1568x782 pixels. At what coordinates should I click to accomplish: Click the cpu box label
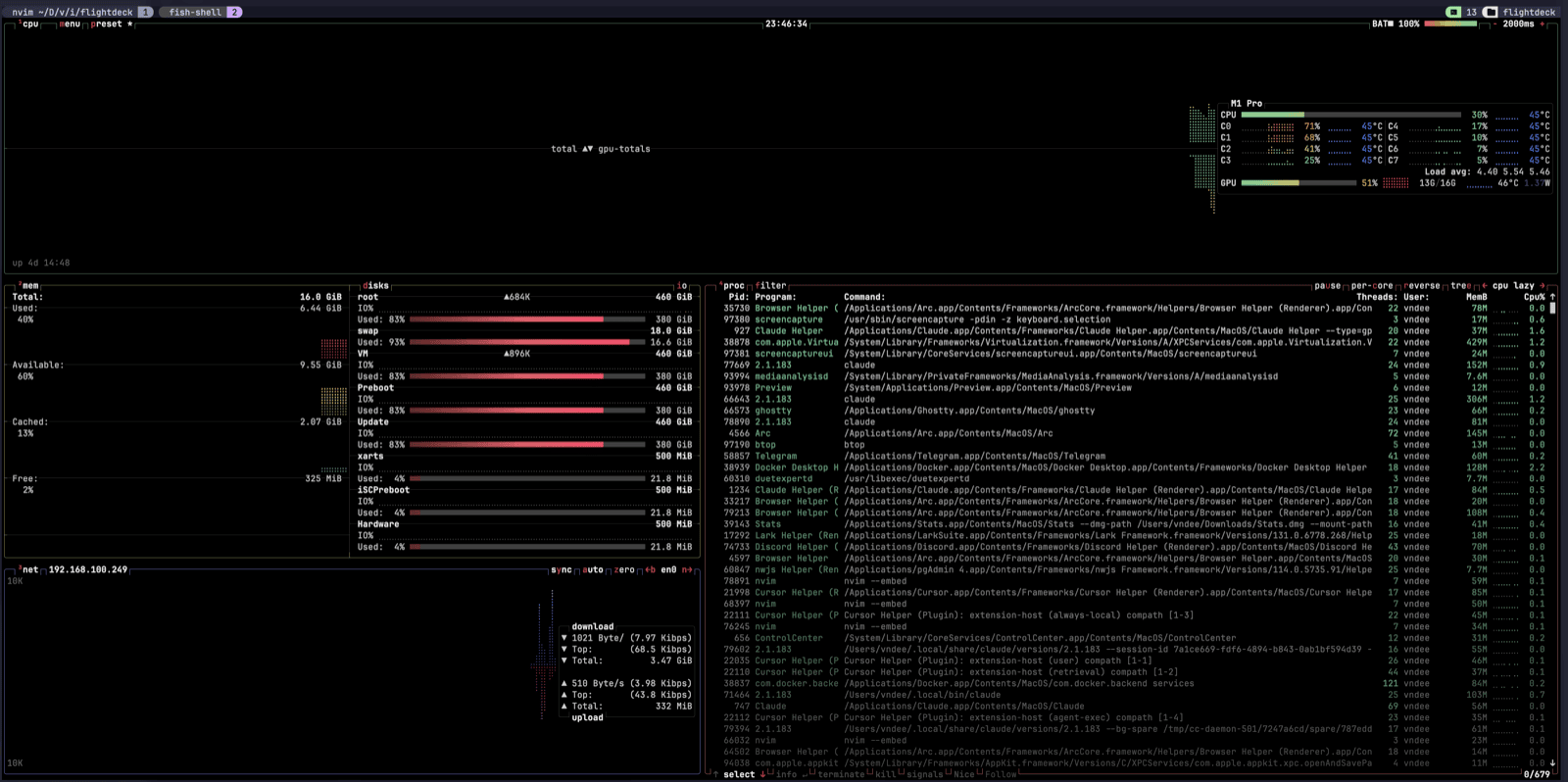coord(29,24)
